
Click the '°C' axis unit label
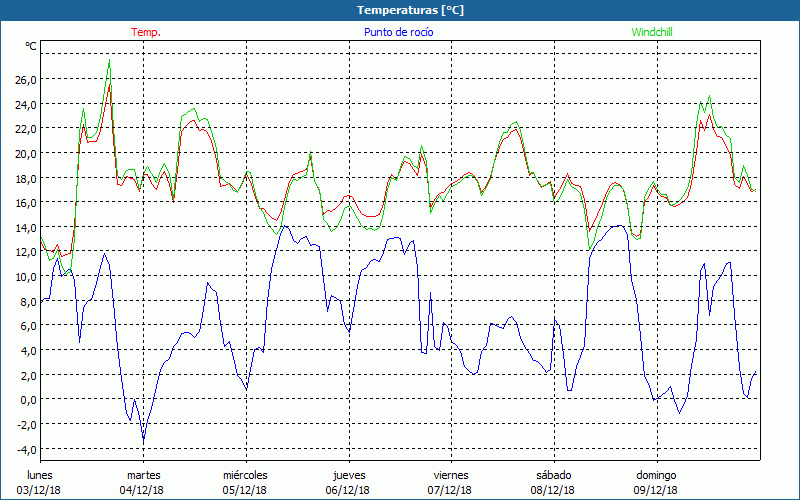31,46
